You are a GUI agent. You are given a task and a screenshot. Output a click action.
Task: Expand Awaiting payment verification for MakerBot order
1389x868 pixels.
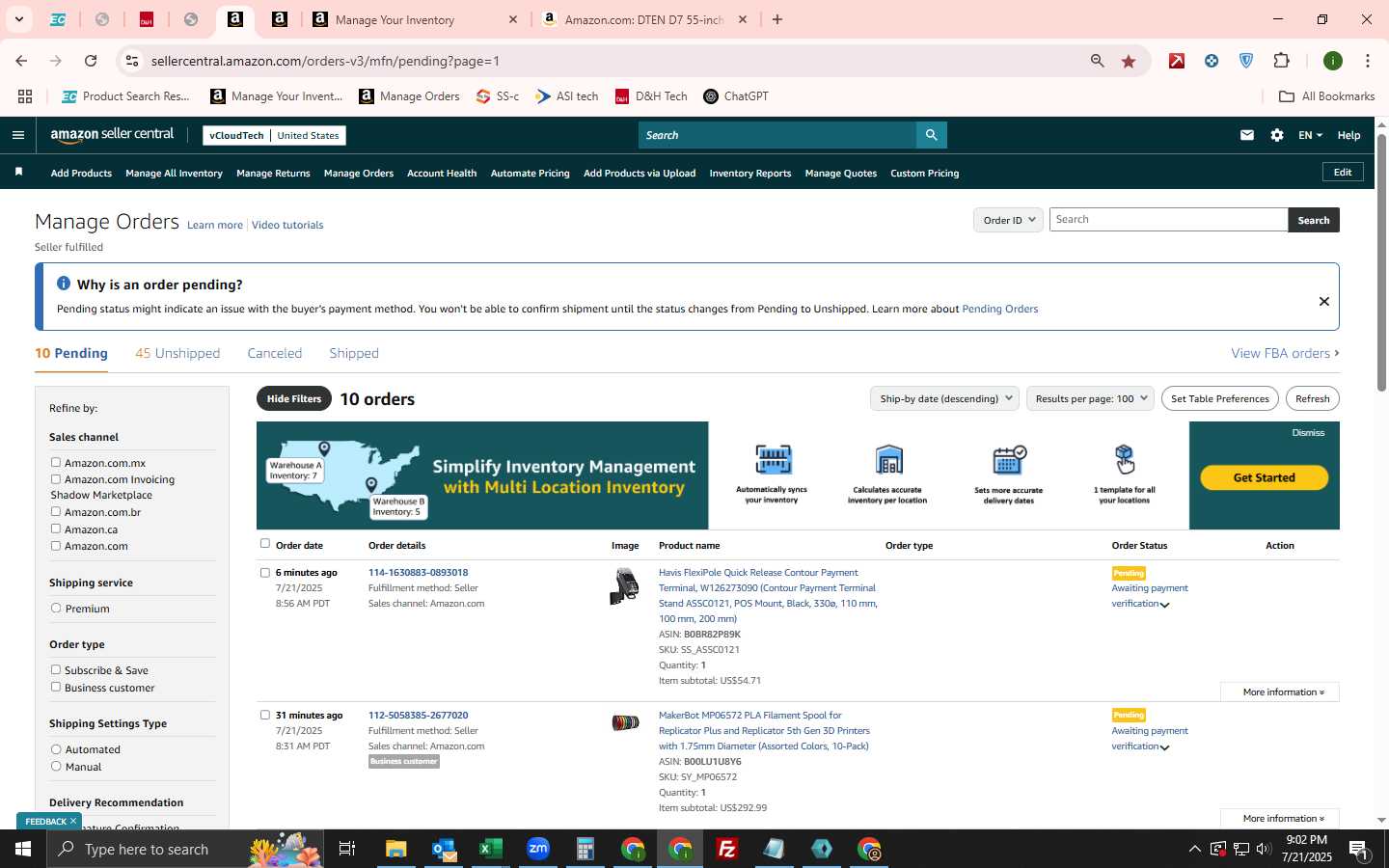click(1164, 747)
